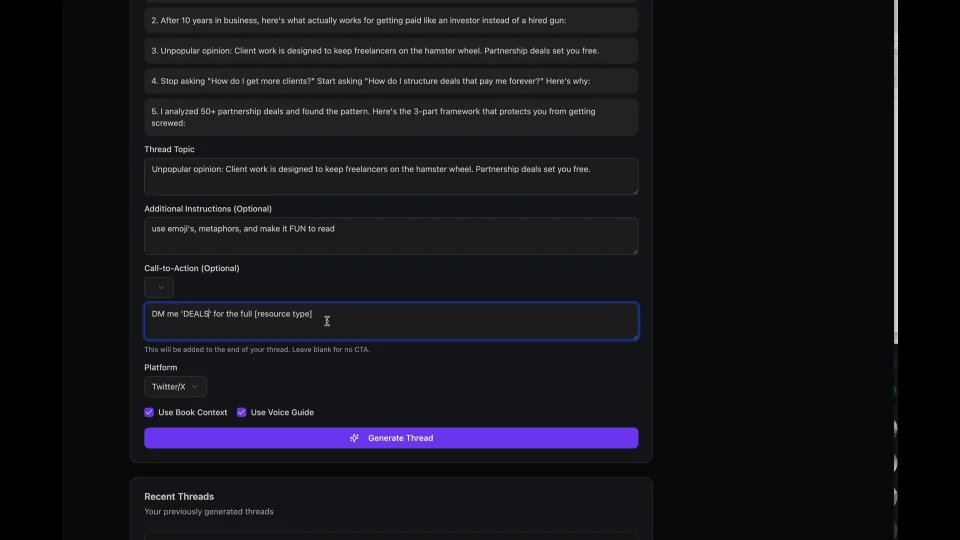
Task: Click resize grip of Additional Instructions box
Action: pyautogui.click(x=634, y=250)
